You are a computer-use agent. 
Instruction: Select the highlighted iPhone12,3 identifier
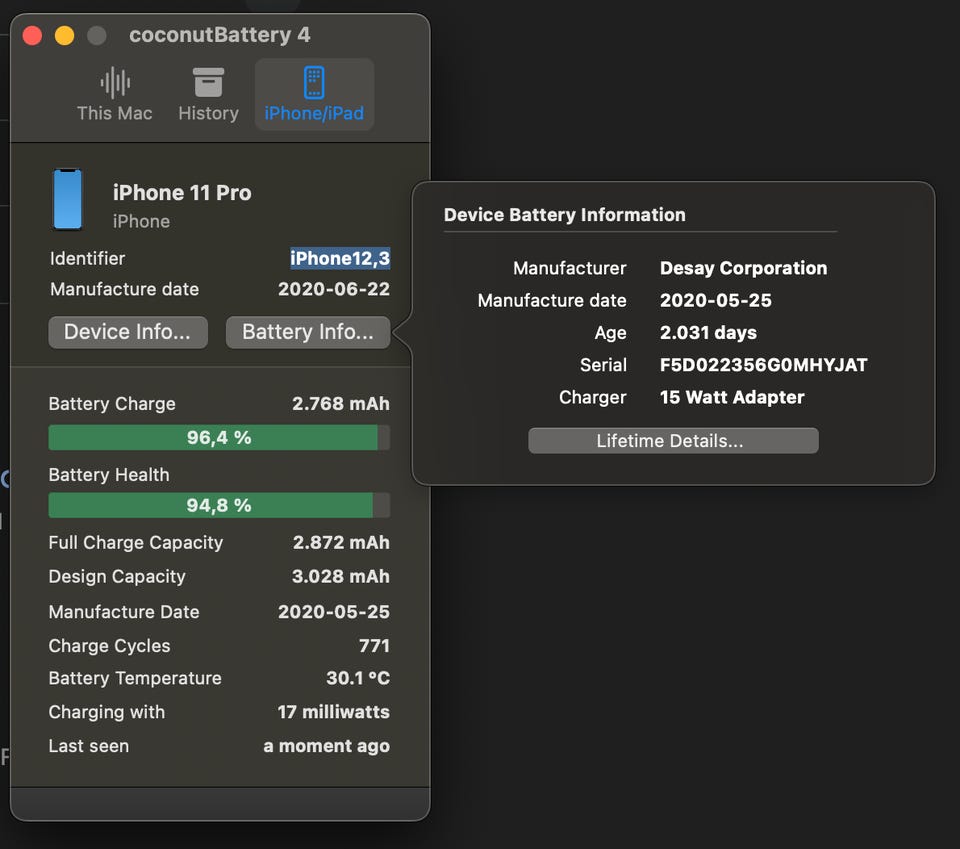340,258
